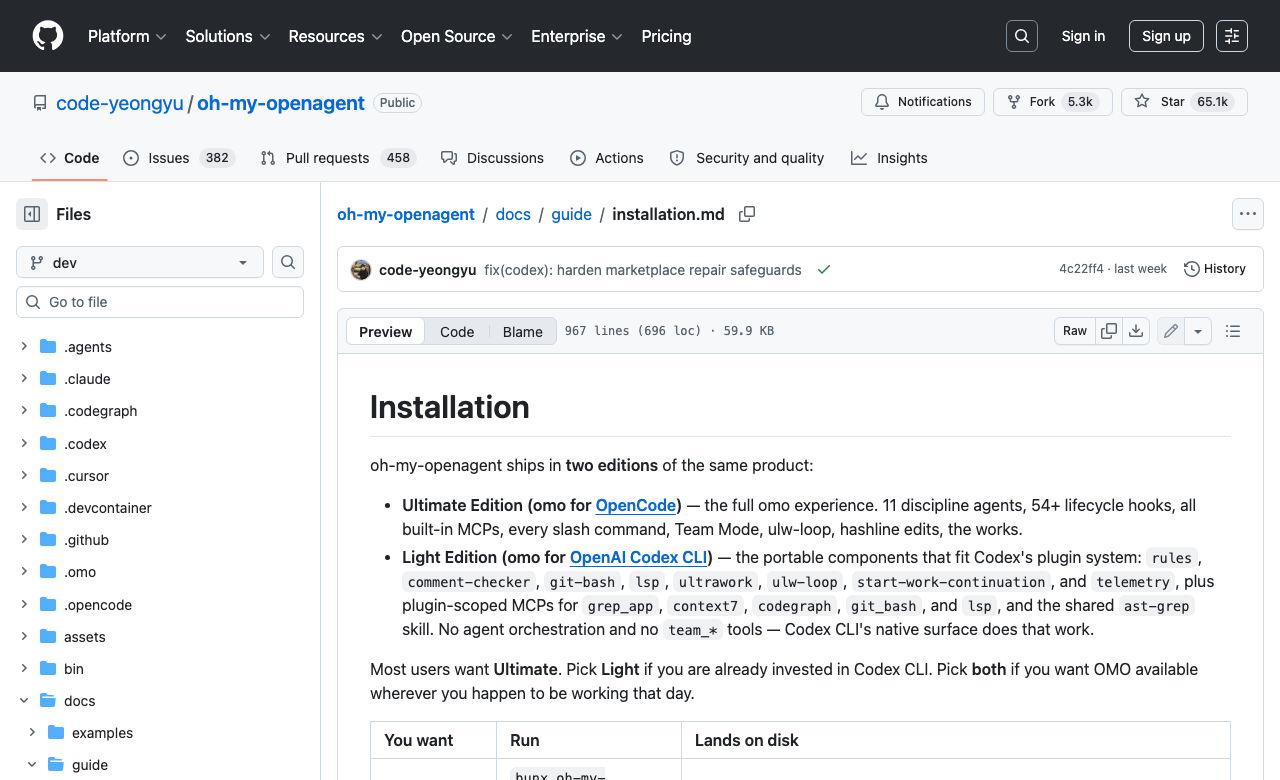The image size is (1280, 780).
Task: Open the GitHub home logo
Action: [x=48, y=36]
